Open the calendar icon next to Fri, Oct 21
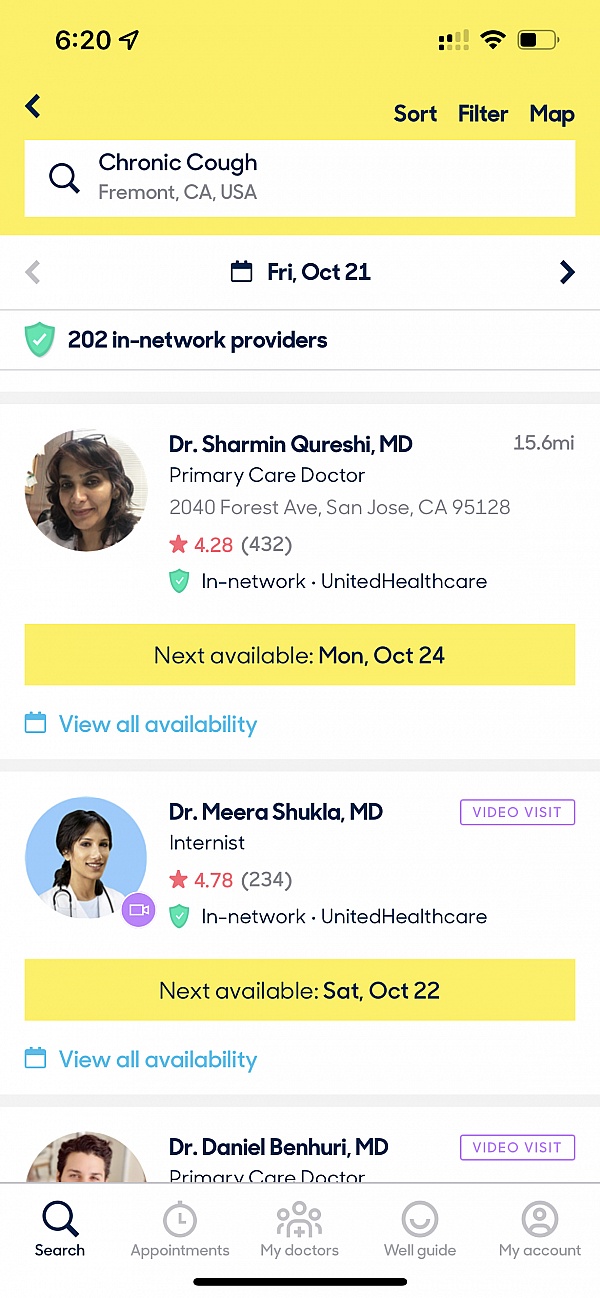The image size is (600, 1298). tap(241, 271)
